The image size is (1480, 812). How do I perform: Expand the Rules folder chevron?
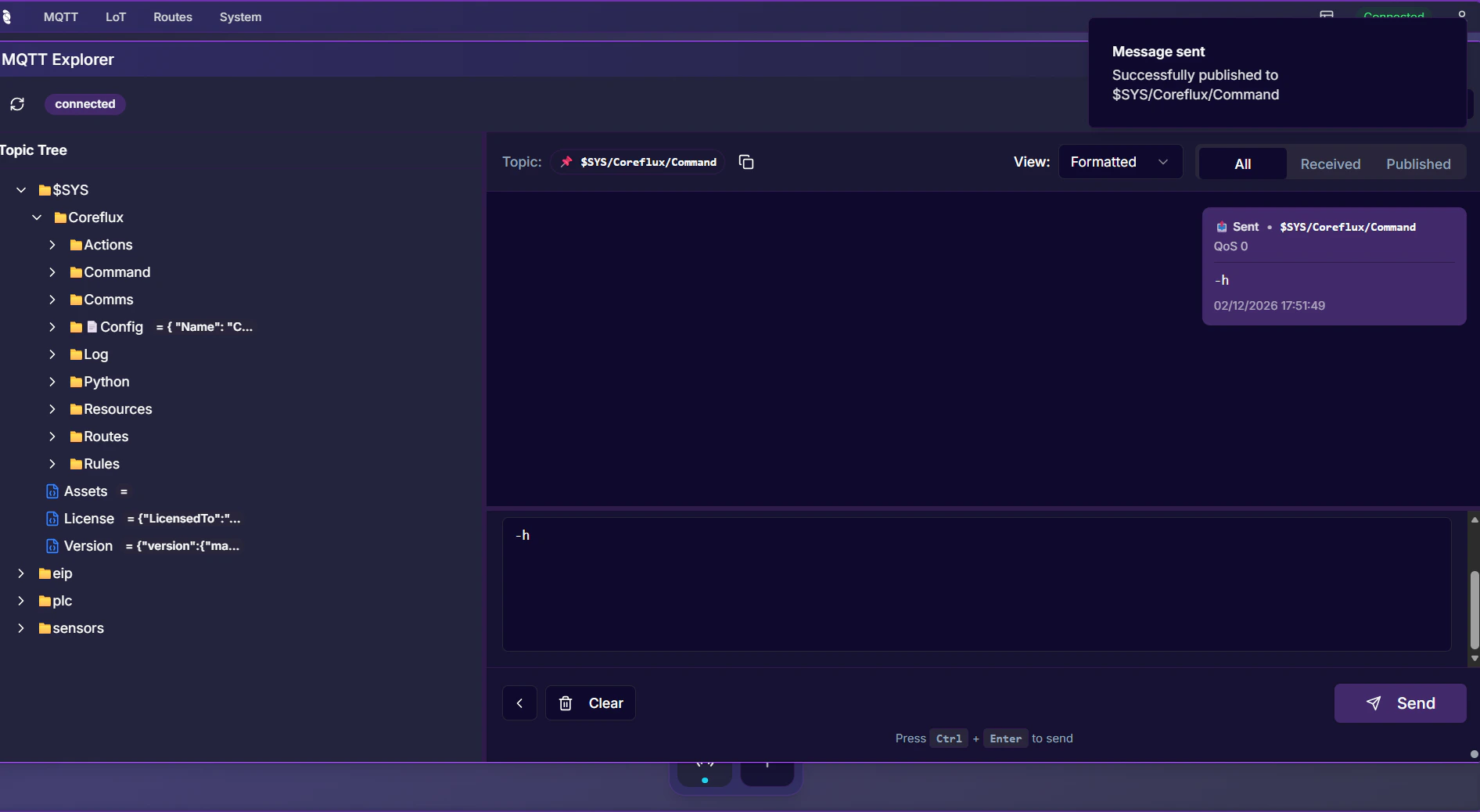52,464
